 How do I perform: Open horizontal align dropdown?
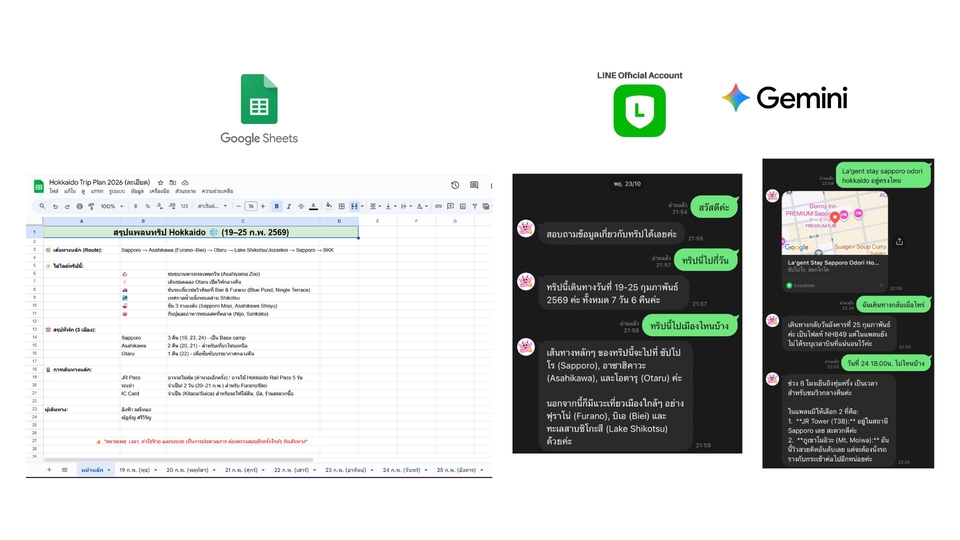click(x=375, y=206)
